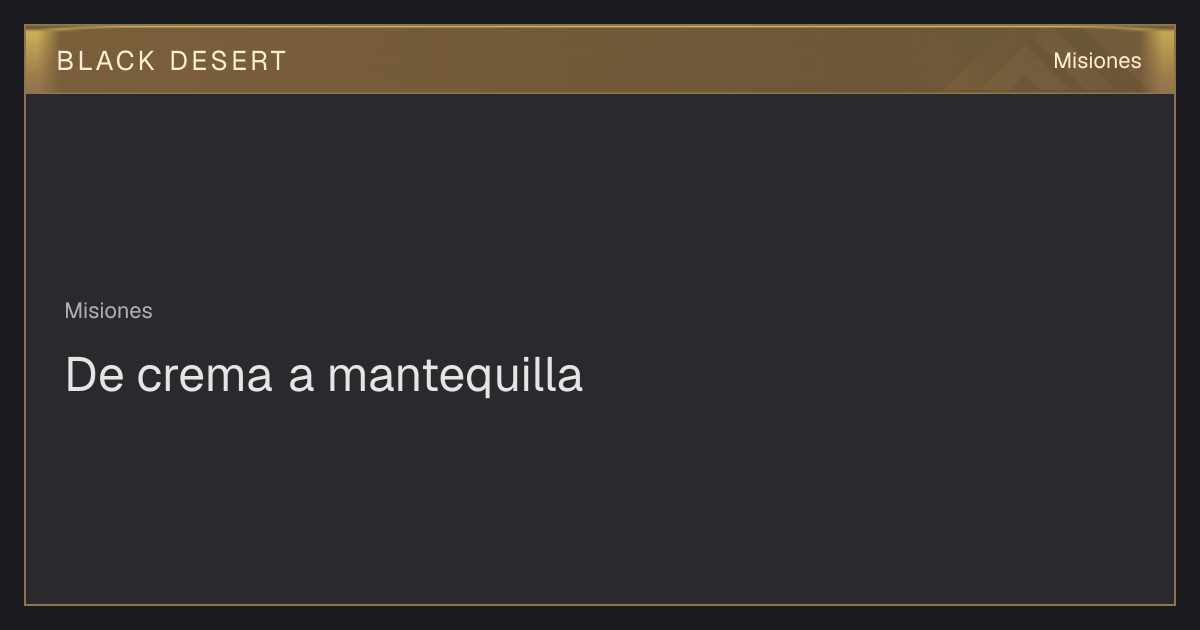Viewport: 1200px width, 630px height.
Task: Click the glowing left edge of banner
Action: [33, 60]
